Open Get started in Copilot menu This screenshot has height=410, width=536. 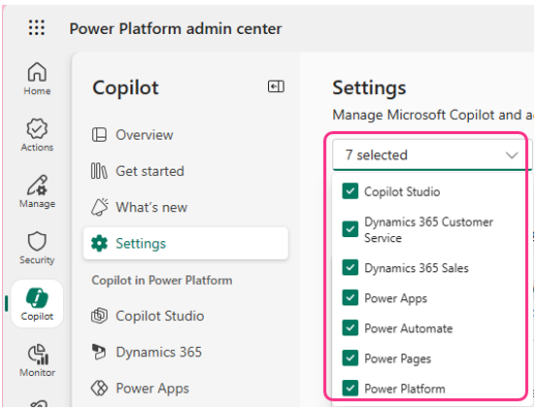click(150, 171)
